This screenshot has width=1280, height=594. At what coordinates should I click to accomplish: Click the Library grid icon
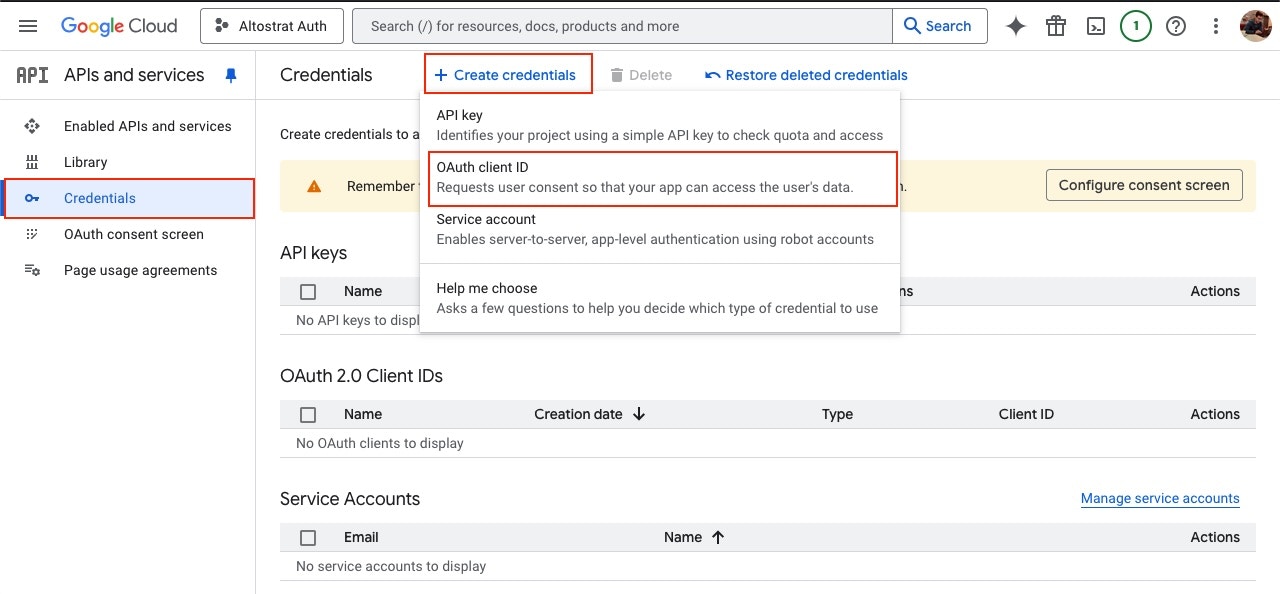(32, 162)
